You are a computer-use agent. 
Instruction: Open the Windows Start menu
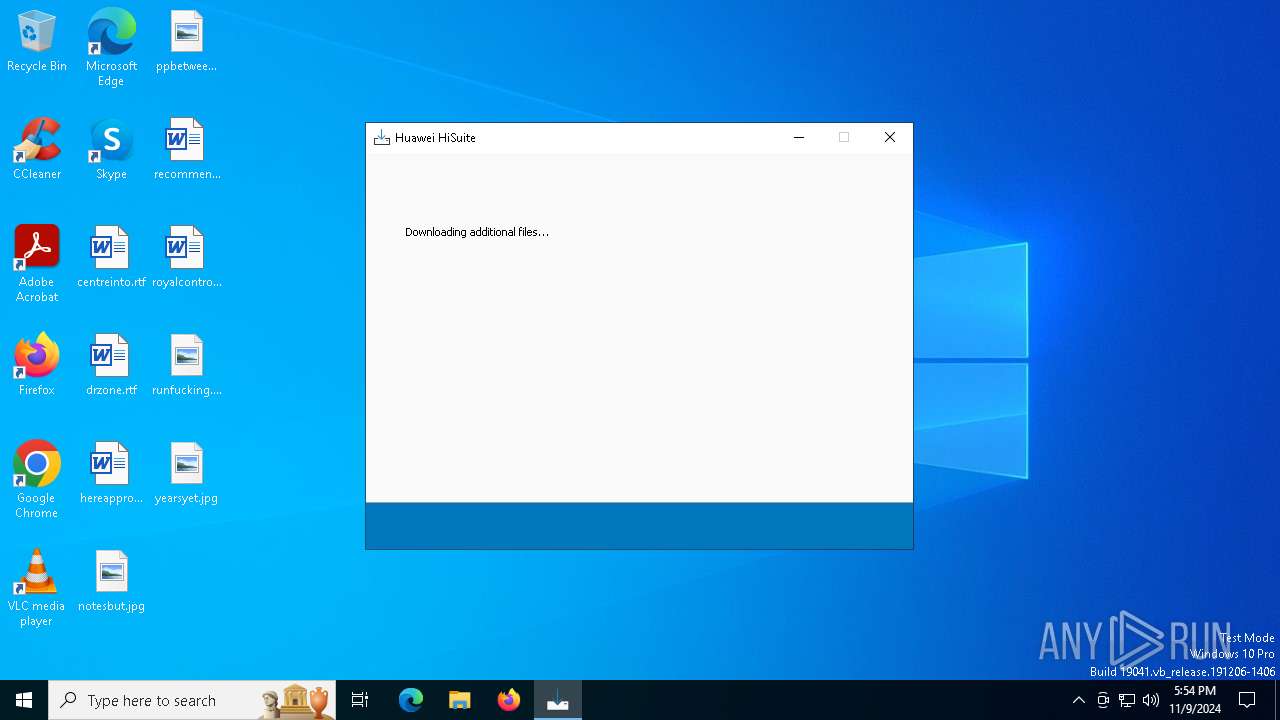click(24, 700)
